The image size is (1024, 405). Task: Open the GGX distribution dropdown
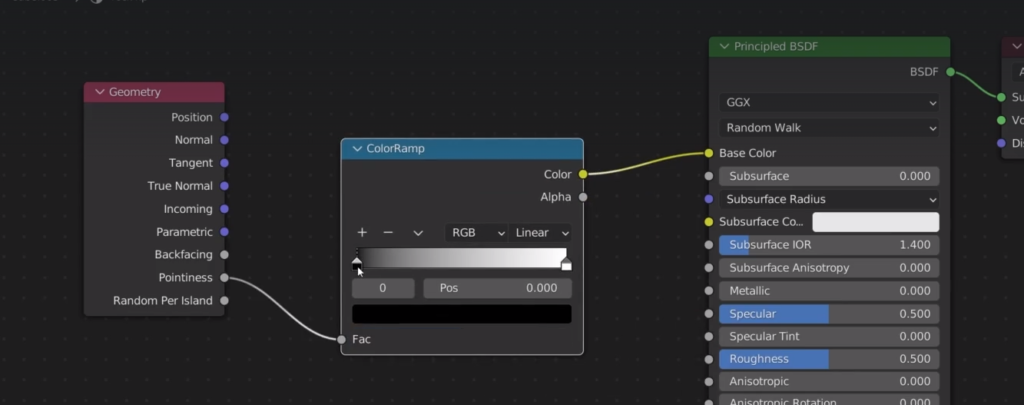[x=829, y=103]
